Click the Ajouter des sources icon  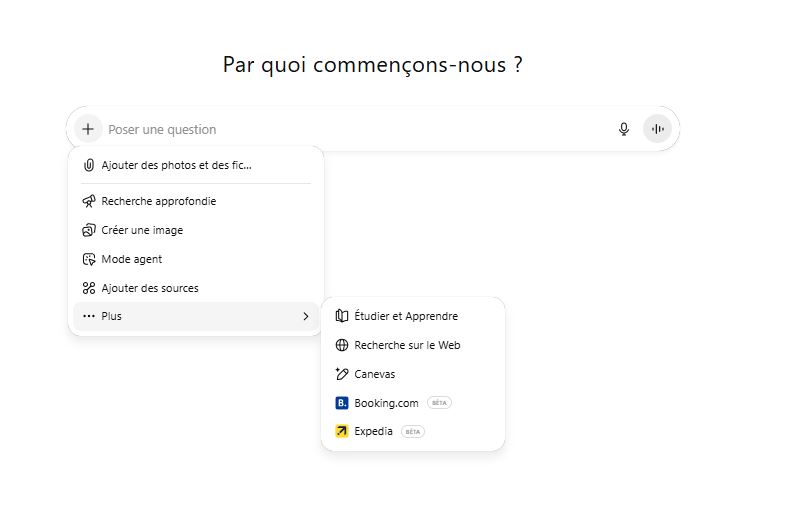click(x=89, y=288)
